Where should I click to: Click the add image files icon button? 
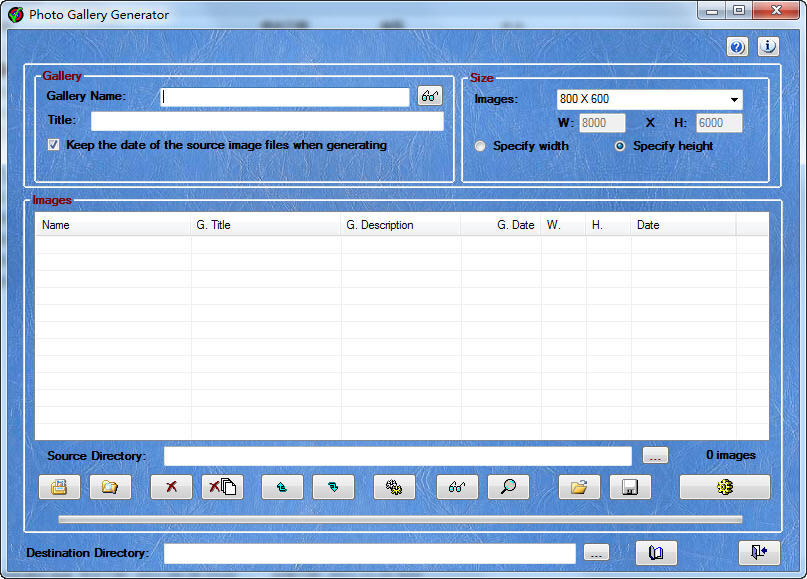(x=59, y=487)
